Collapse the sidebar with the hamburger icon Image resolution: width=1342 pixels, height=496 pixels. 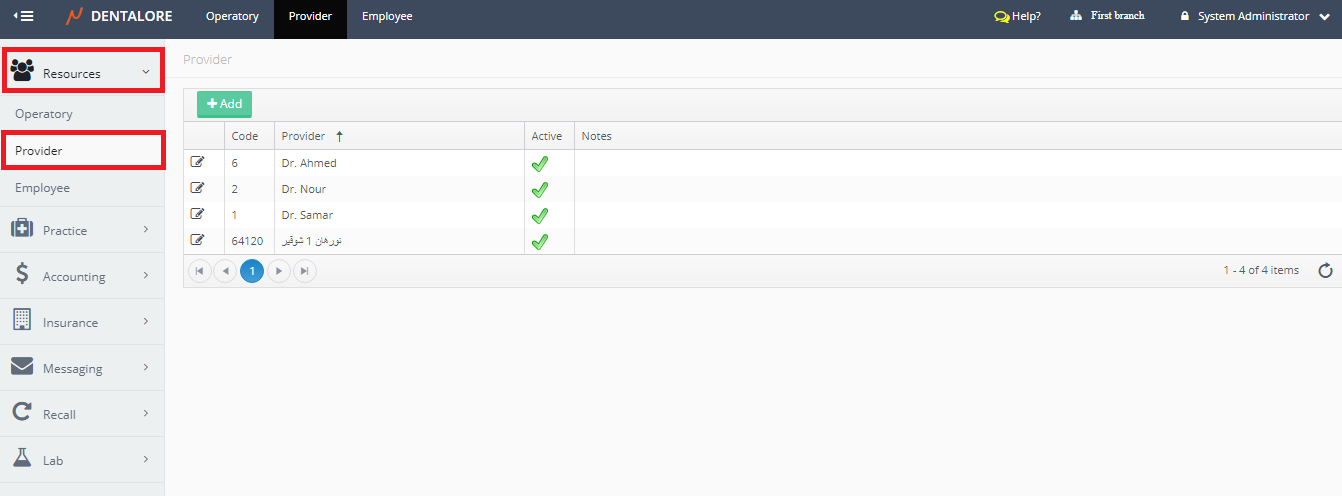click(x=23, y=16)
